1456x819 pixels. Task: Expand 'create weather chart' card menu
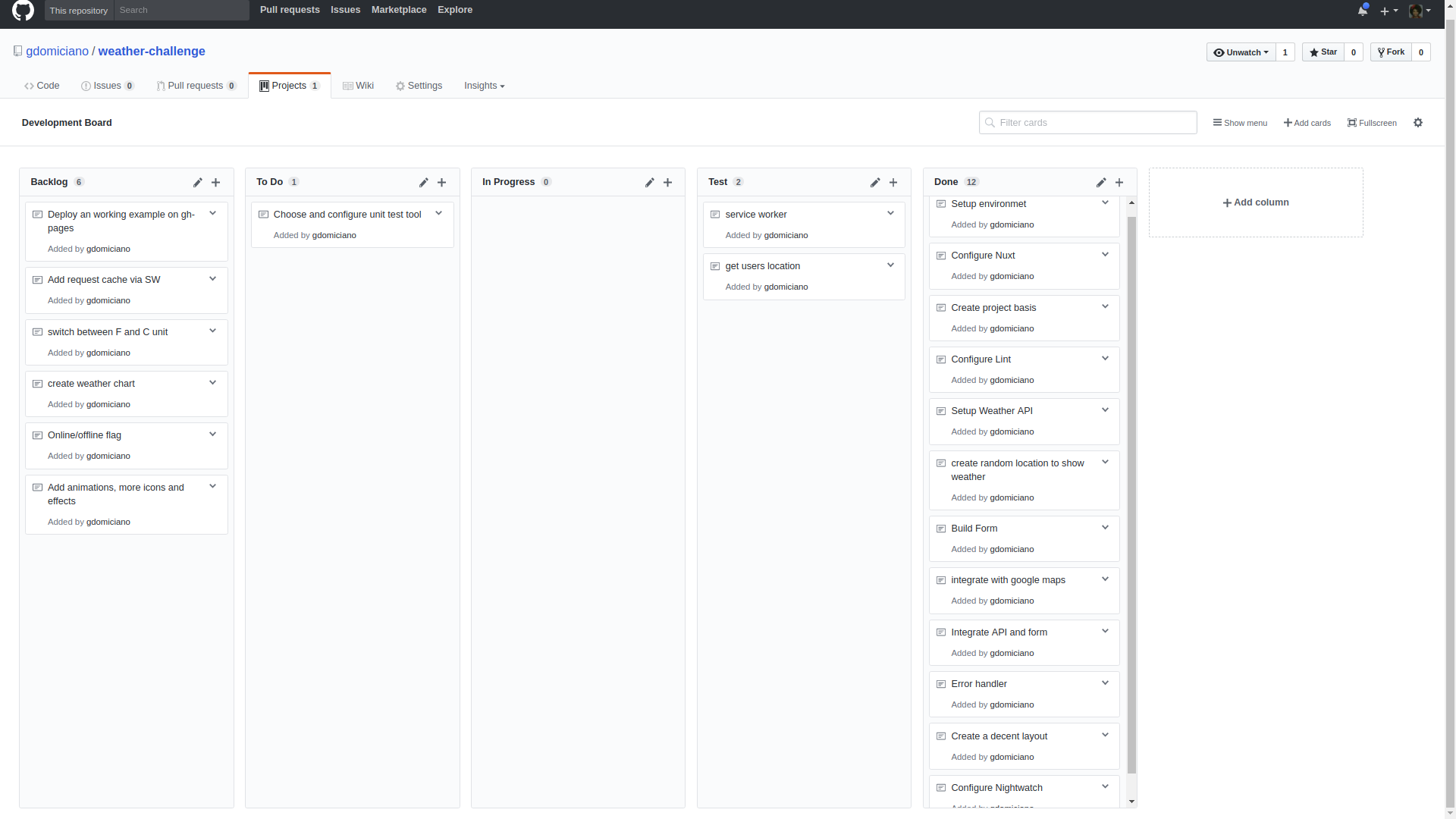[212, 383]
